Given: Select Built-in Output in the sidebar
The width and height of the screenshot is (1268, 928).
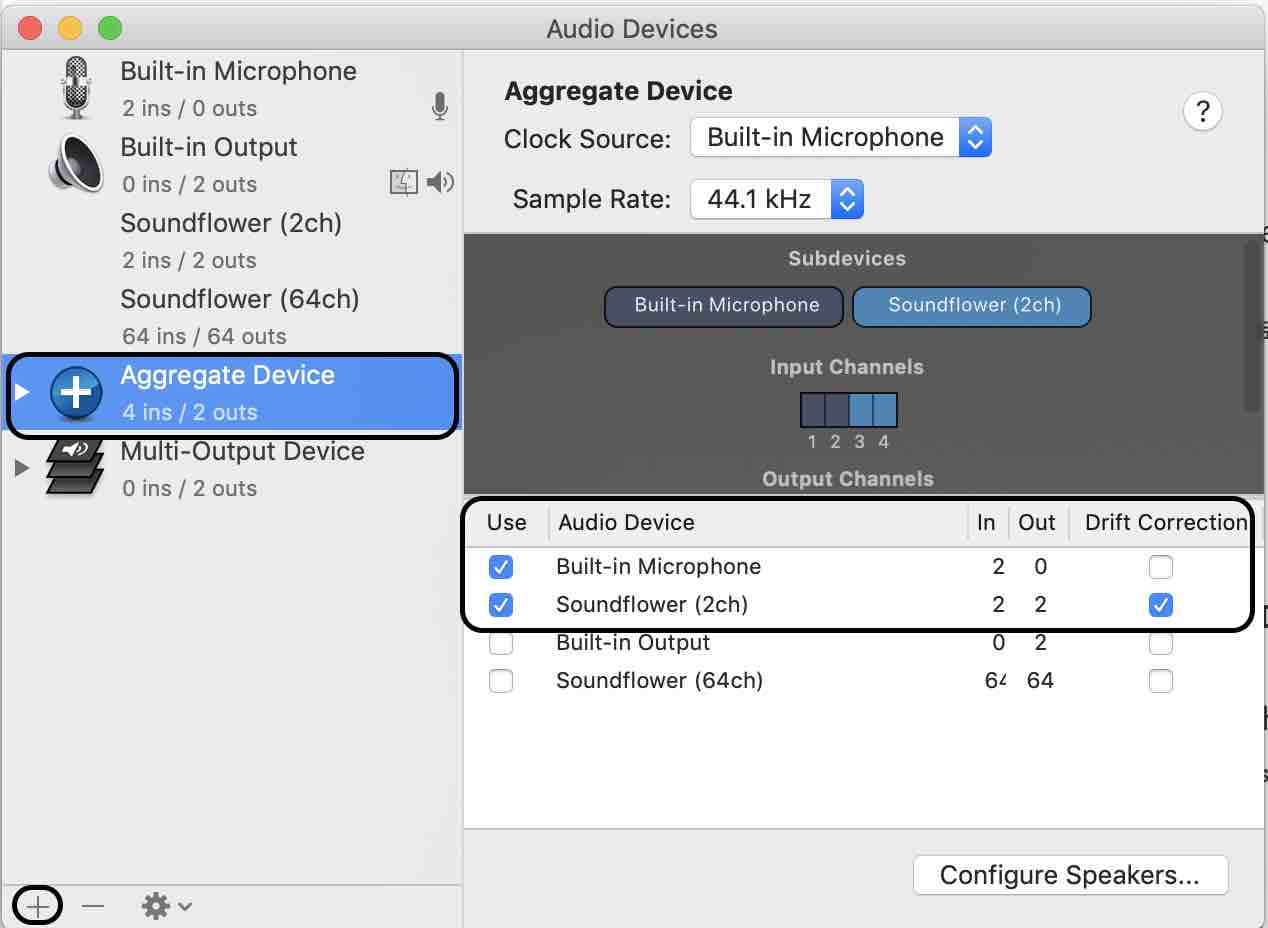Looking at the screenshot, I should [232, 164].
